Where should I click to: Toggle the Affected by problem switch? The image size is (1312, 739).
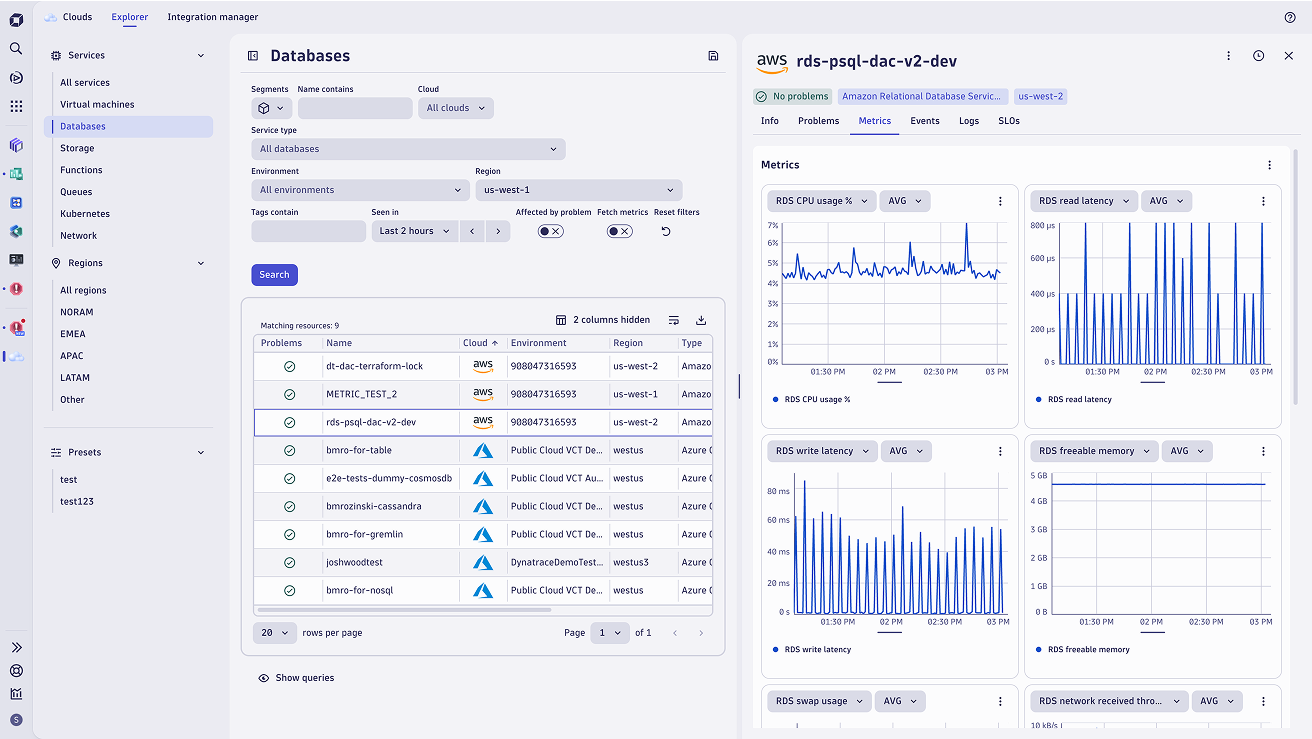550,231
